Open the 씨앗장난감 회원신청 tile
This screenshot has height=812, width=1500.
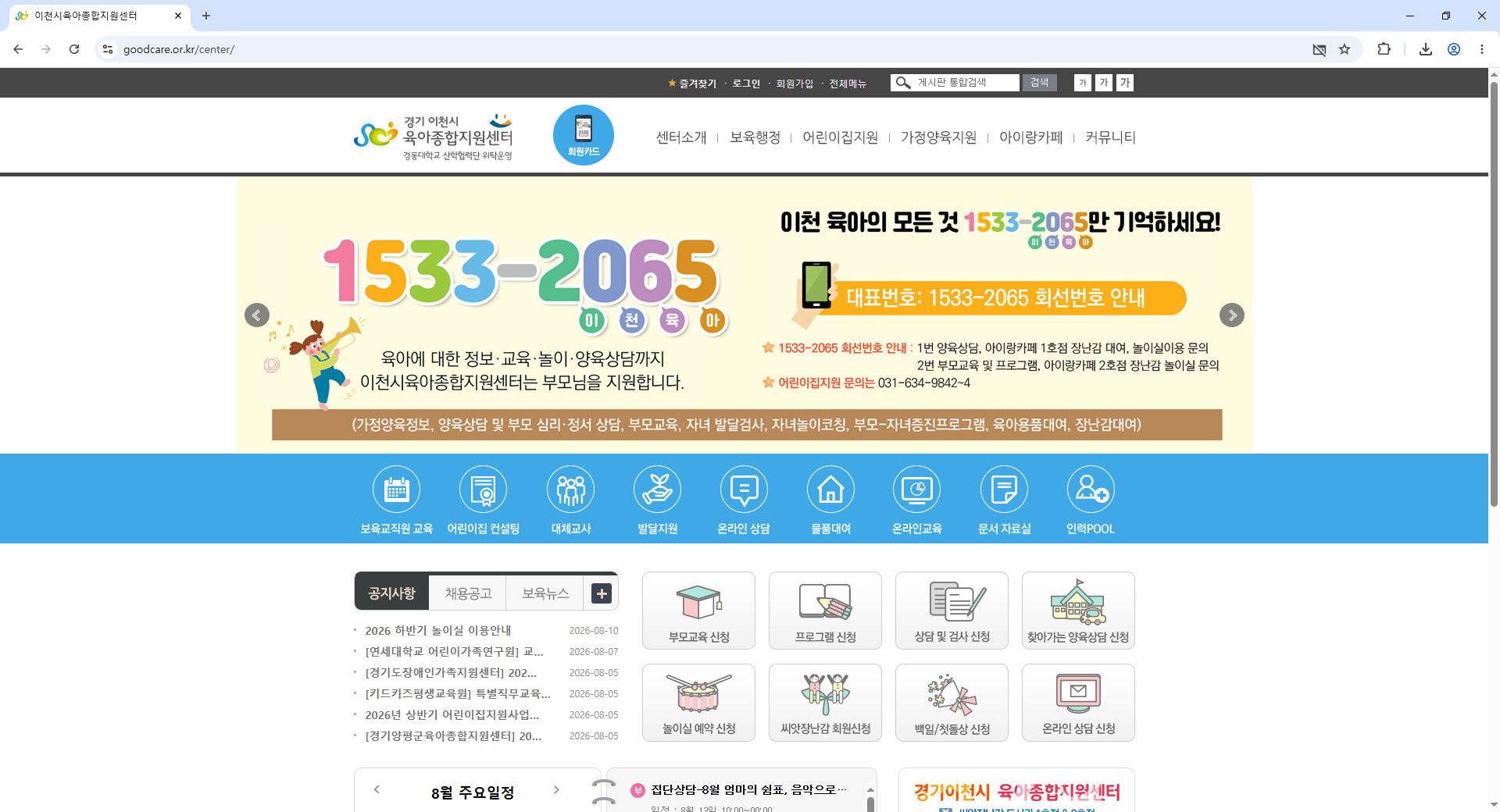(826, 703)
